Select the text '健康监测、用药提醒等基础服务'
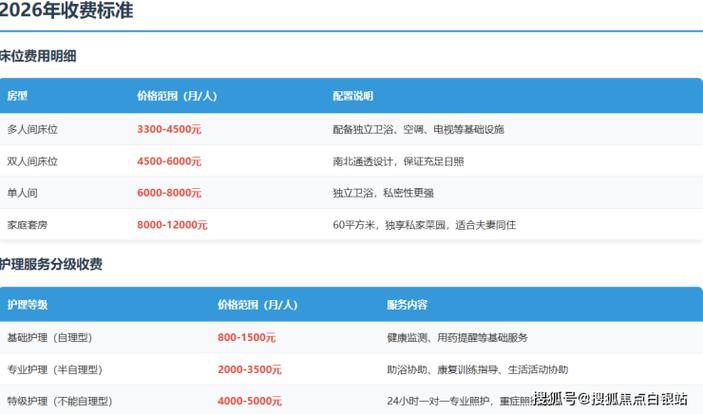 click(457, 338)
